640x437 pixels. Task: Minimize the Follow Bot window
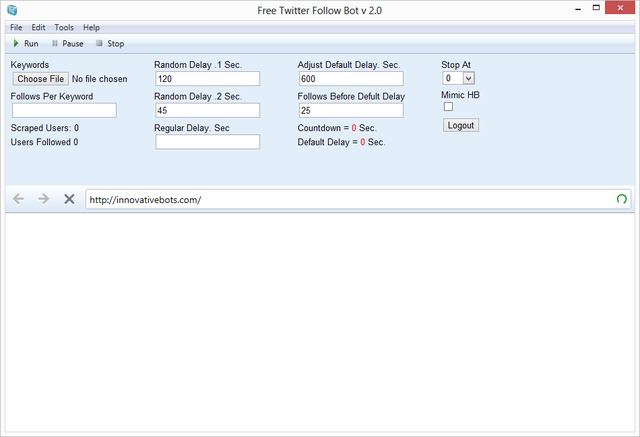578,9
